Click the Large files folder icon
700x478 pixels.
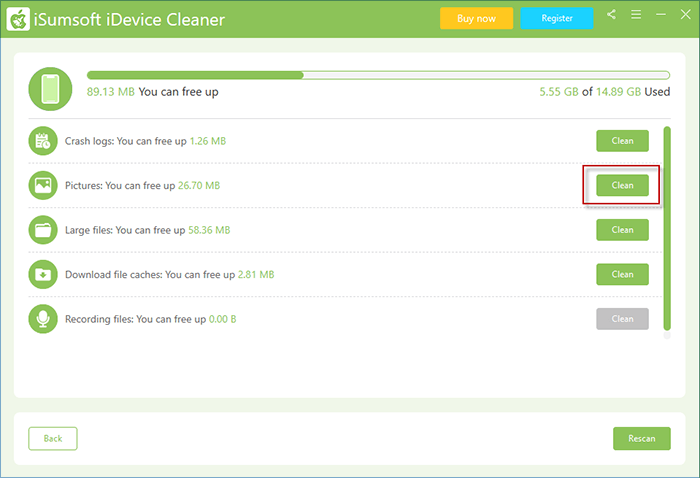click(x=43, y=230)
